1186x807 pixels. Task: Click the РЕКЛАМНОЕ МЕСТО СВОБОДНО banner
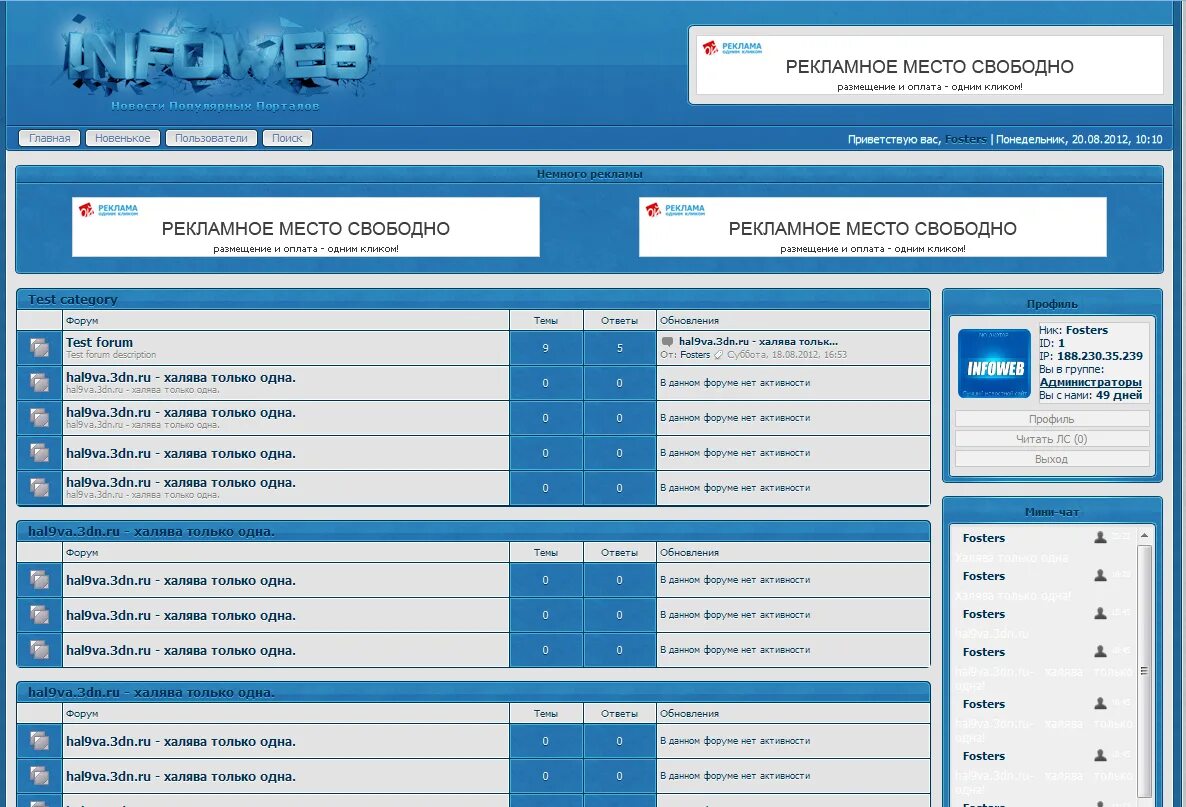(x=930, y=67)
